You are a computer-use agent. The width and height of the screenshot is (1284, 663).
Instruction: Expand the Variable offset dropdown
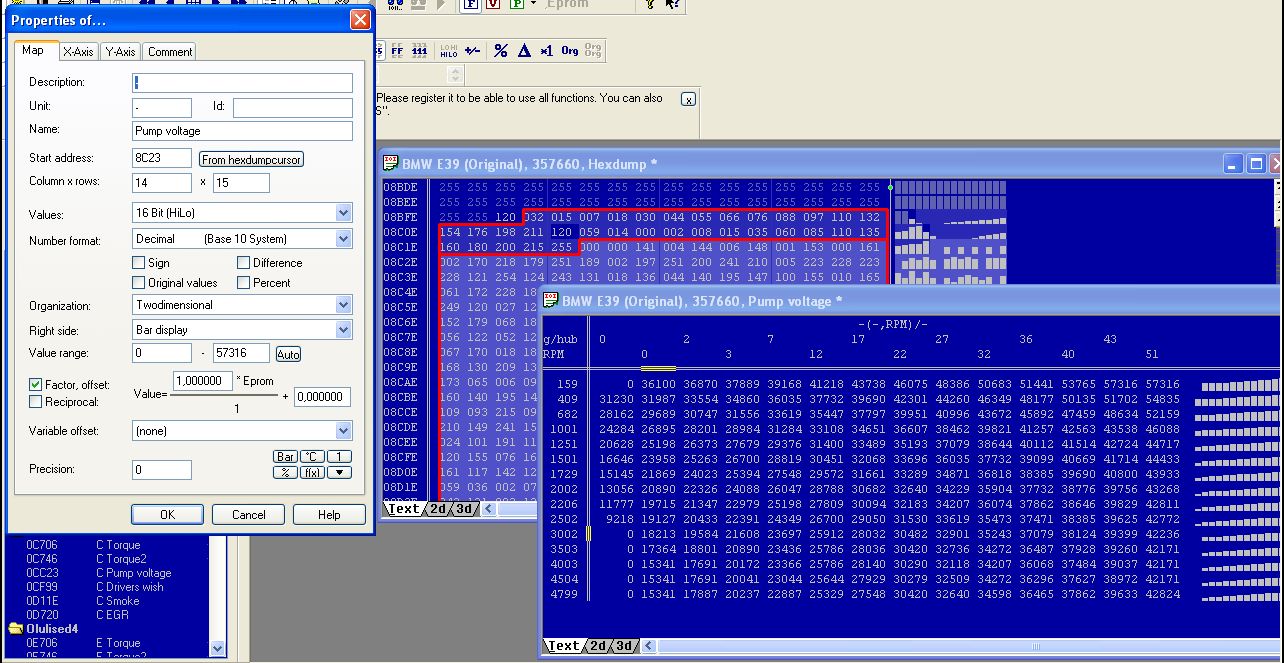pyautogui.click(x=343, y=431)
